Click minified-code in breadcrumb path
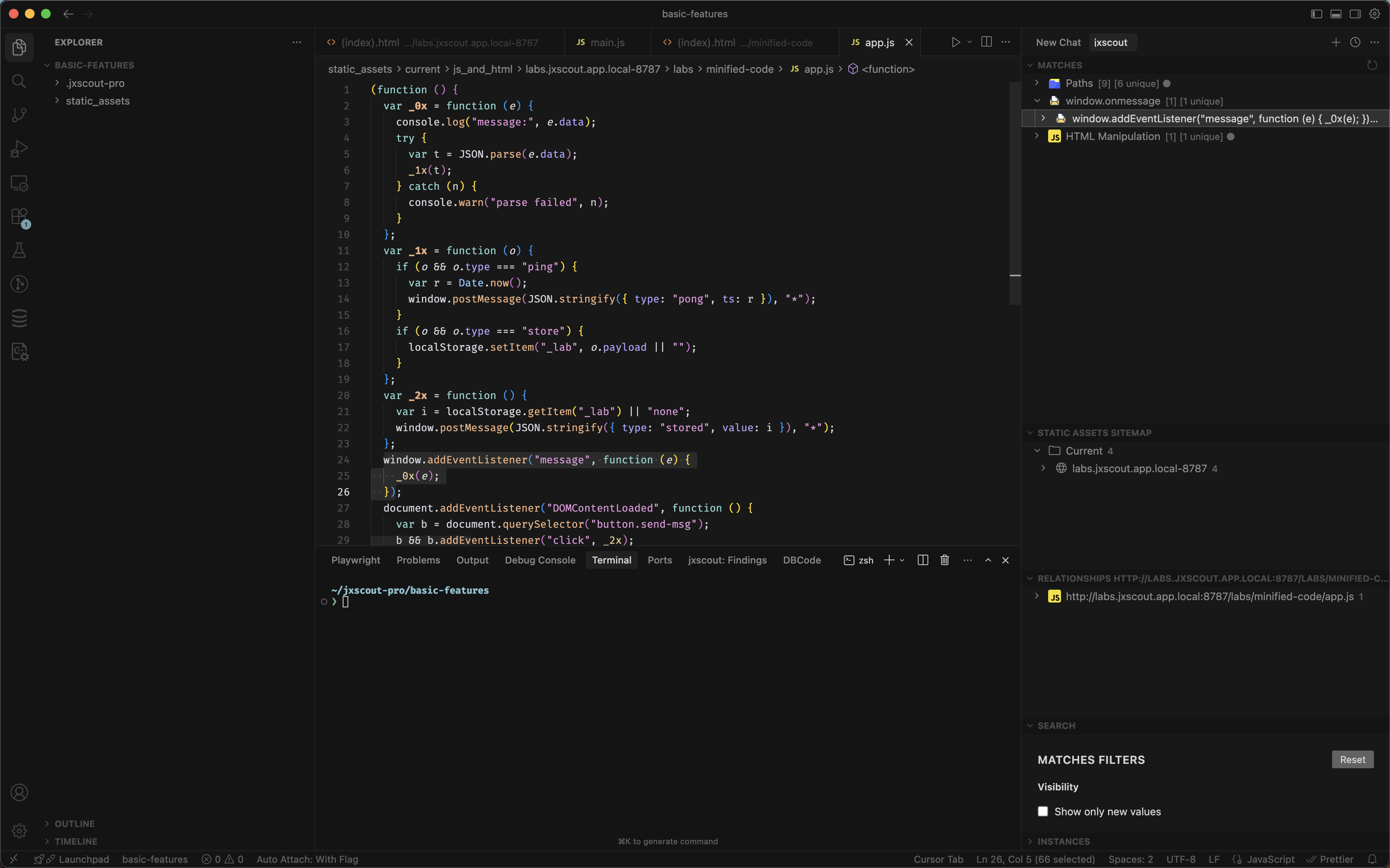Image resolution: width=1390 pixels, height=868 pixels. pyautogui.click(x=739, y=70)
